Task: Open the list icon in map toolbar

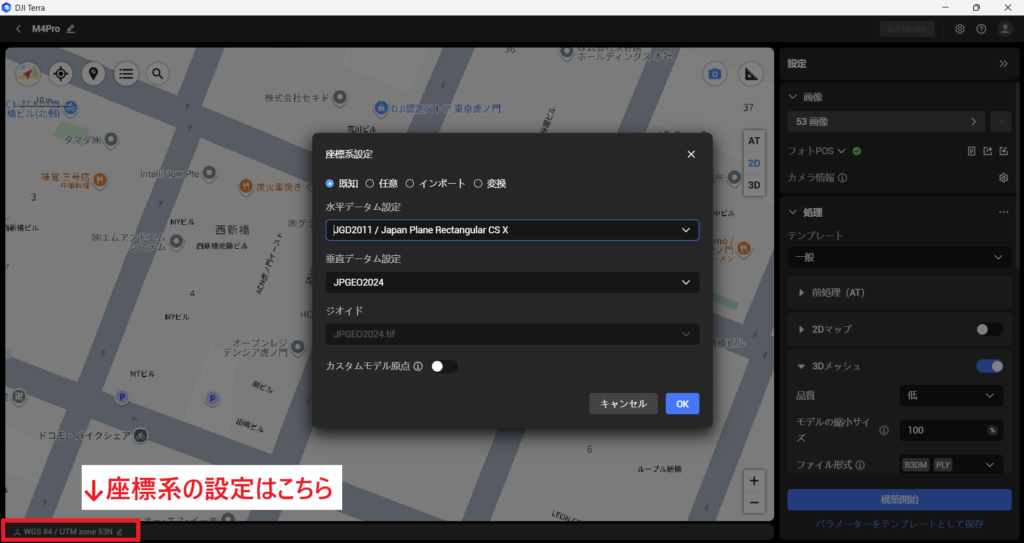Action: [x=125, y=73]
